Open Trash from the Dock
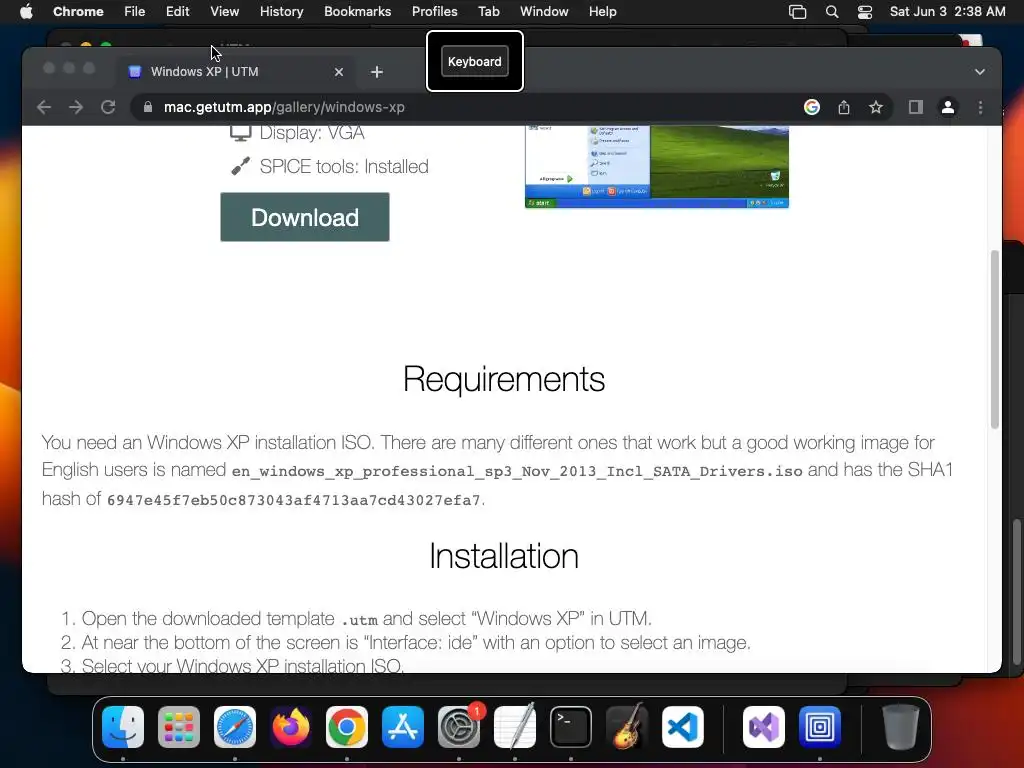This screenshot has height=768, width=1024. pos(901,727)
